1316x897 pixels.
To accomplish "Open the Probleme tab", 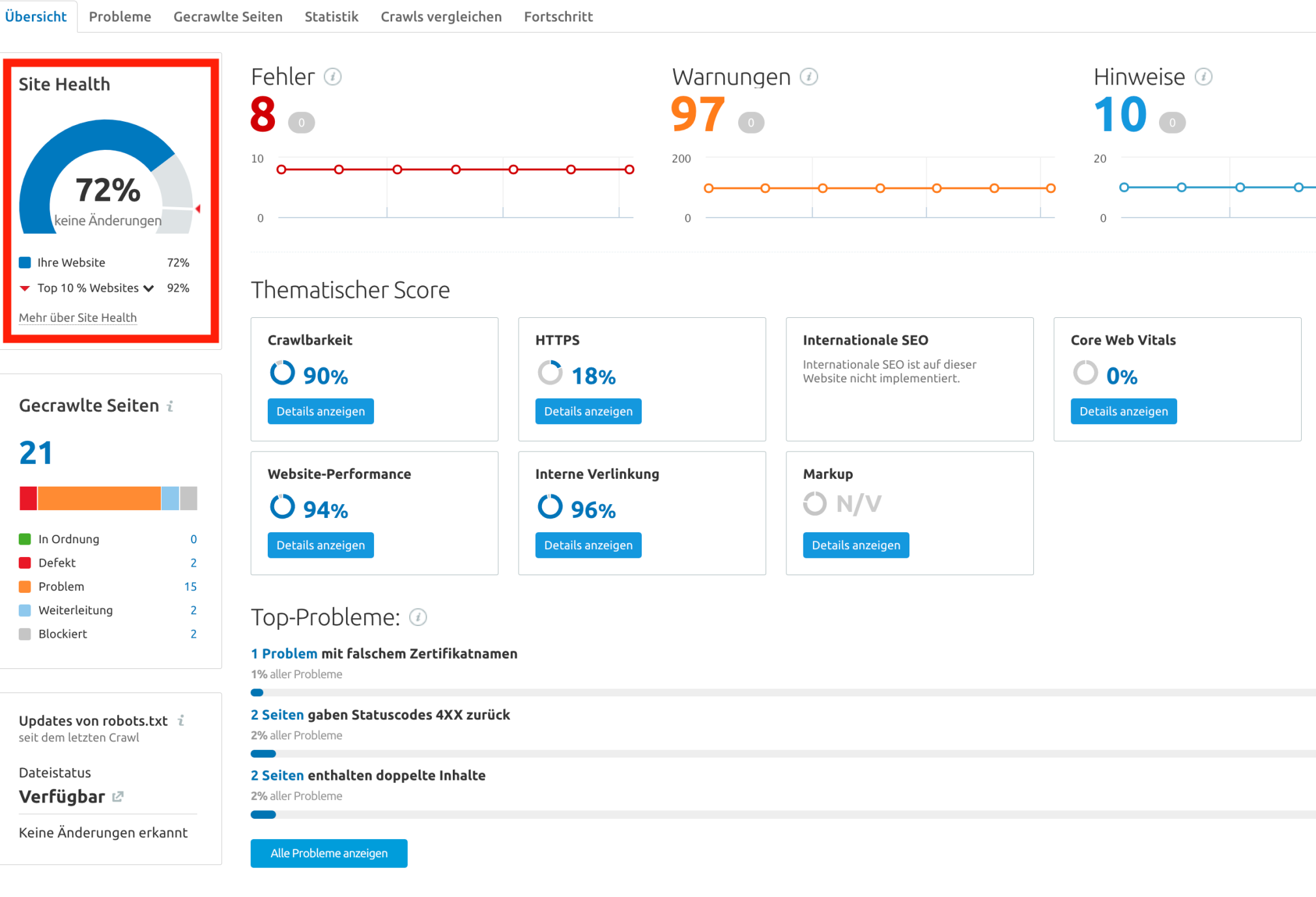I will [x=120, y=16].
